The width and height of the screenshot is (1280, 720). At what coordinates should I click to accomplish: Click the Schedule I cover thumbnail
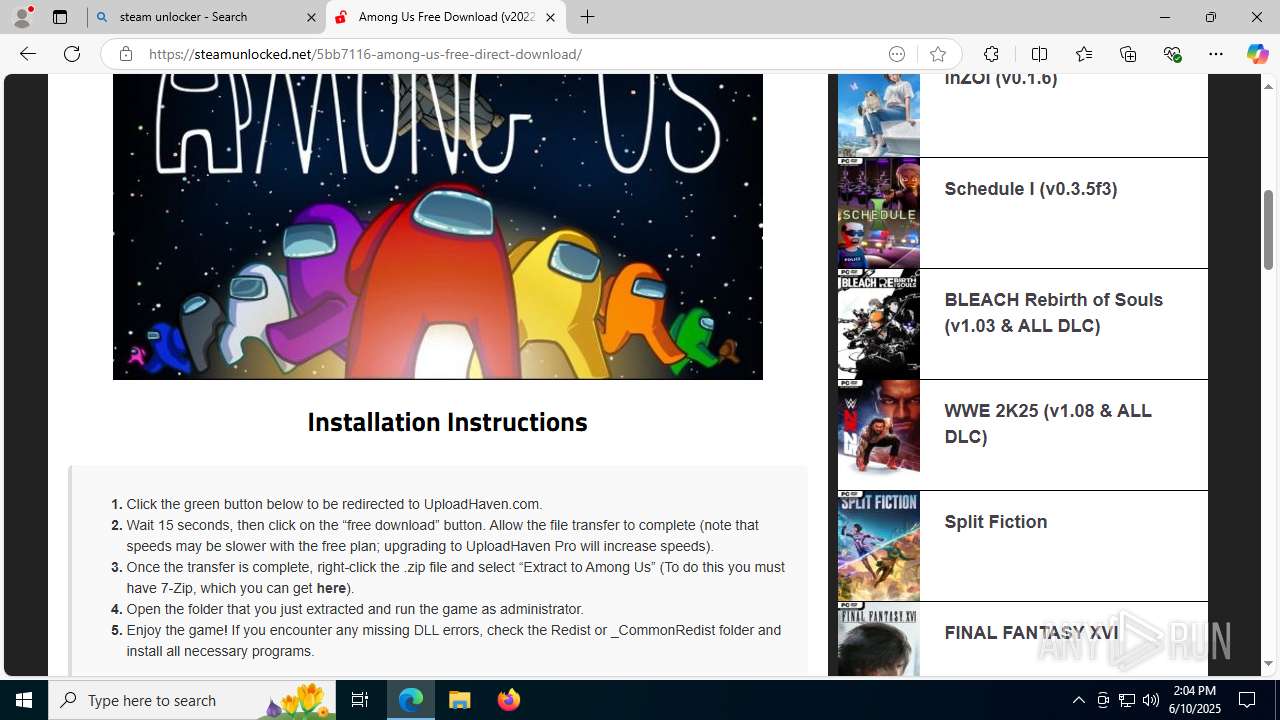[x=878, y=212]
